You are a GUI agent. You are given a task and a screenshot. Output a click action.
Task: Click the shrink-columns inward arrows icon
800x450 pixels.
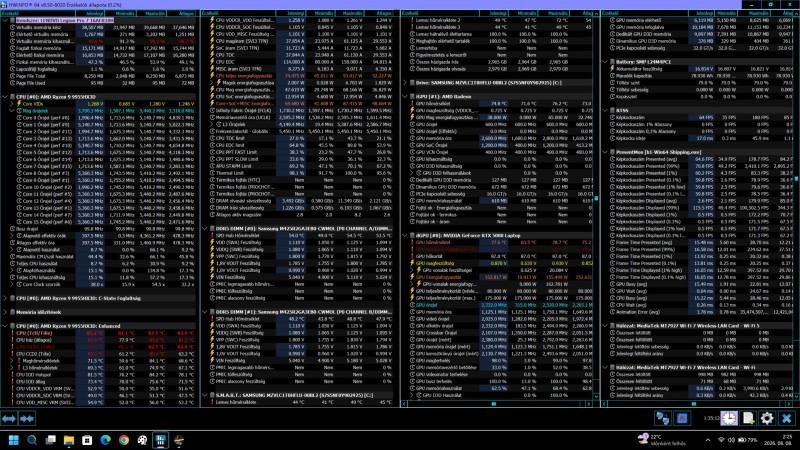click(x=27, y=418)
